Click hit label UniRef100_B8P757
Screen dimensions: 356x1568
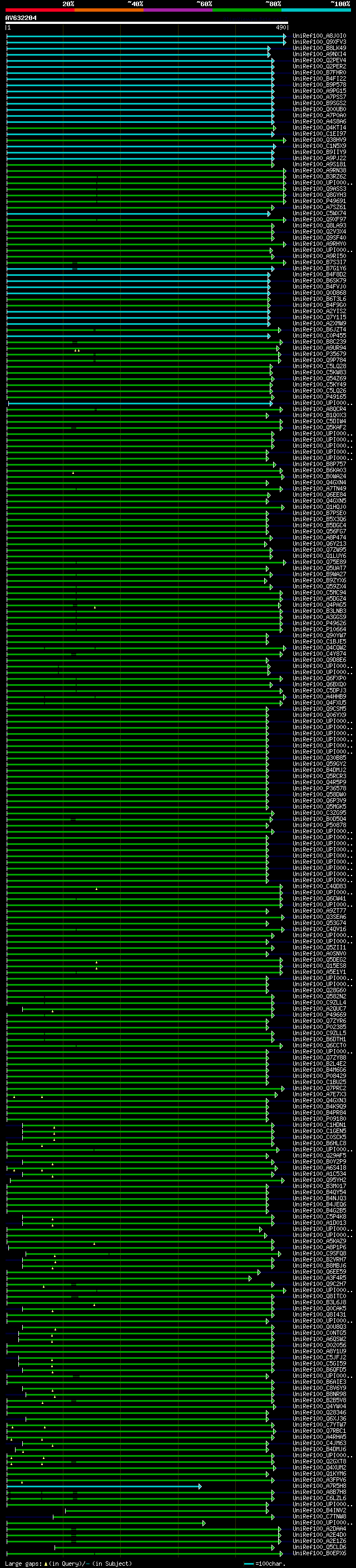319,464
